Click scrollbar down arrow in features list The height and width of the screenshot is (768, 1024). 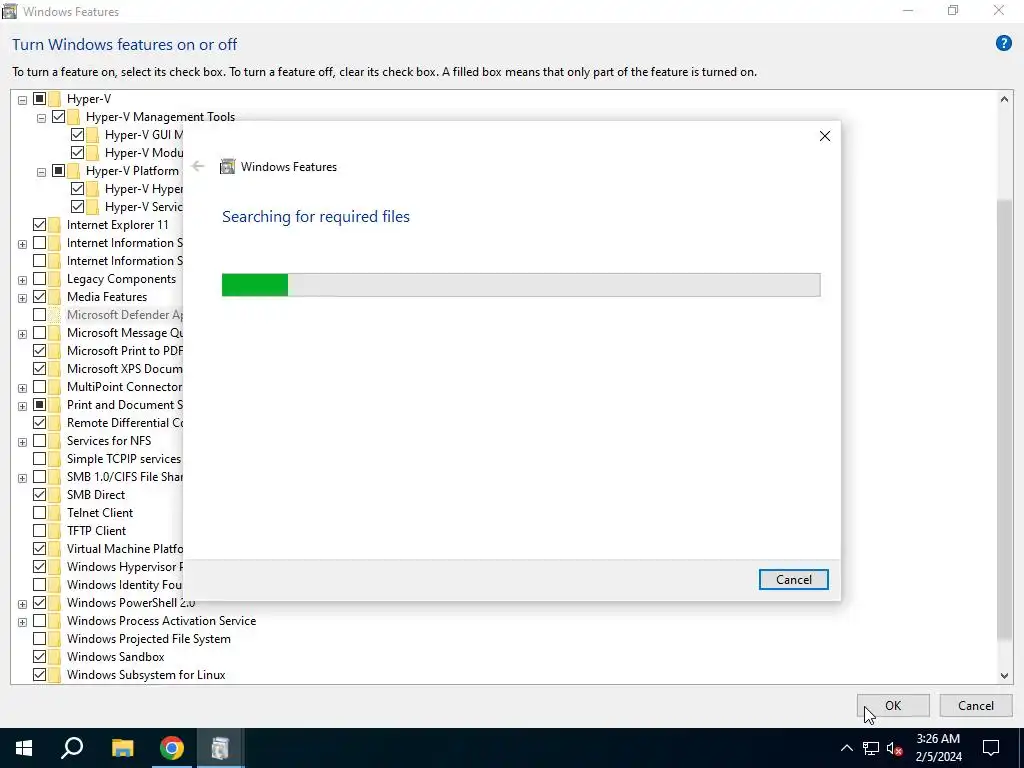pyautogui.click(x=1004, y=676)
